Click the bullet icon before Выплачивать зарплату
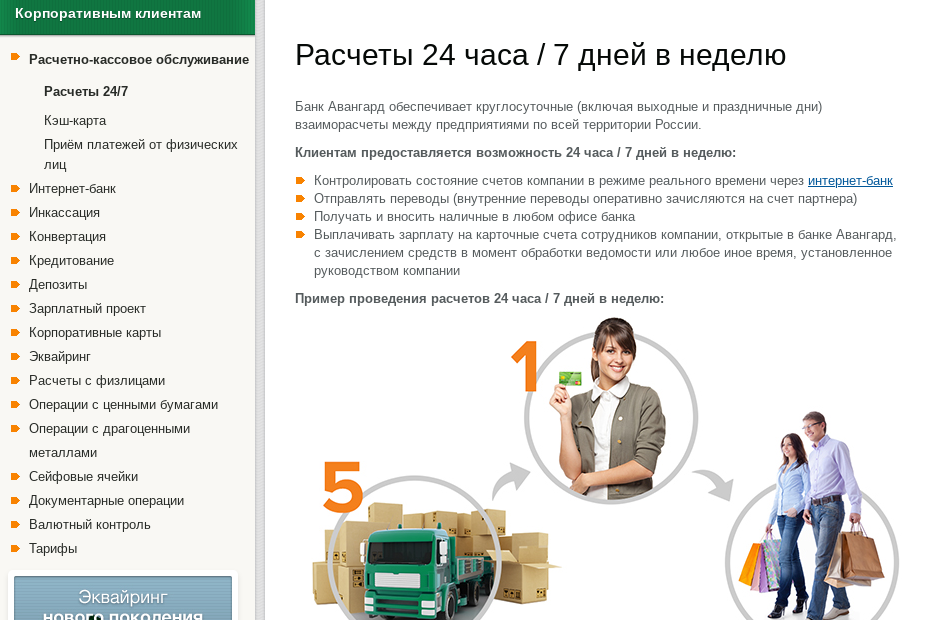Screen dimensions: 928x620 point(299,233)
